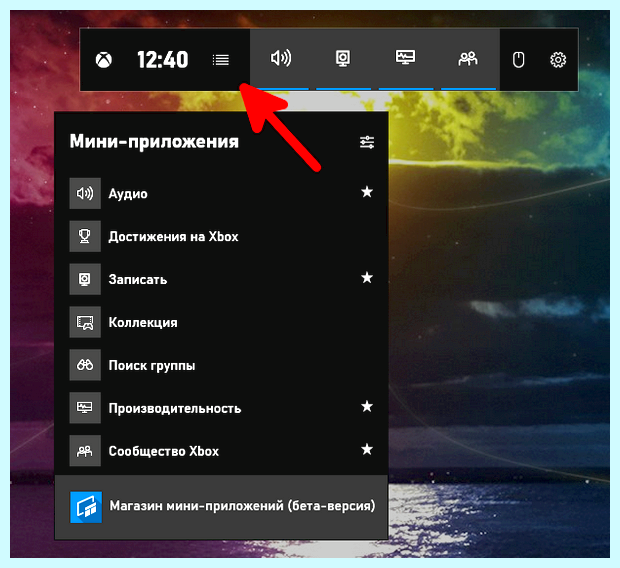This screenshot has width=620, height=568.
Task: Click the Производительность monitor icon
Action: pos(85,408)
